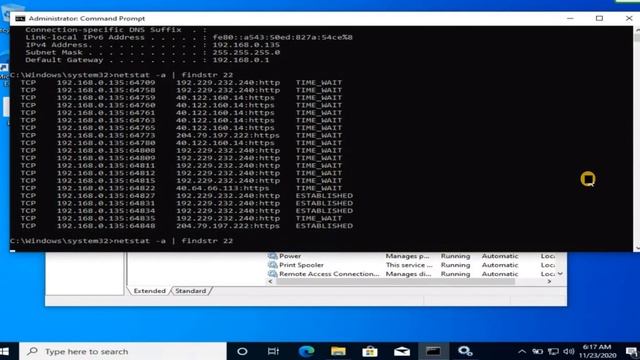
Task: Click foreign address 40.64.66.113:https
Action: 222,188
